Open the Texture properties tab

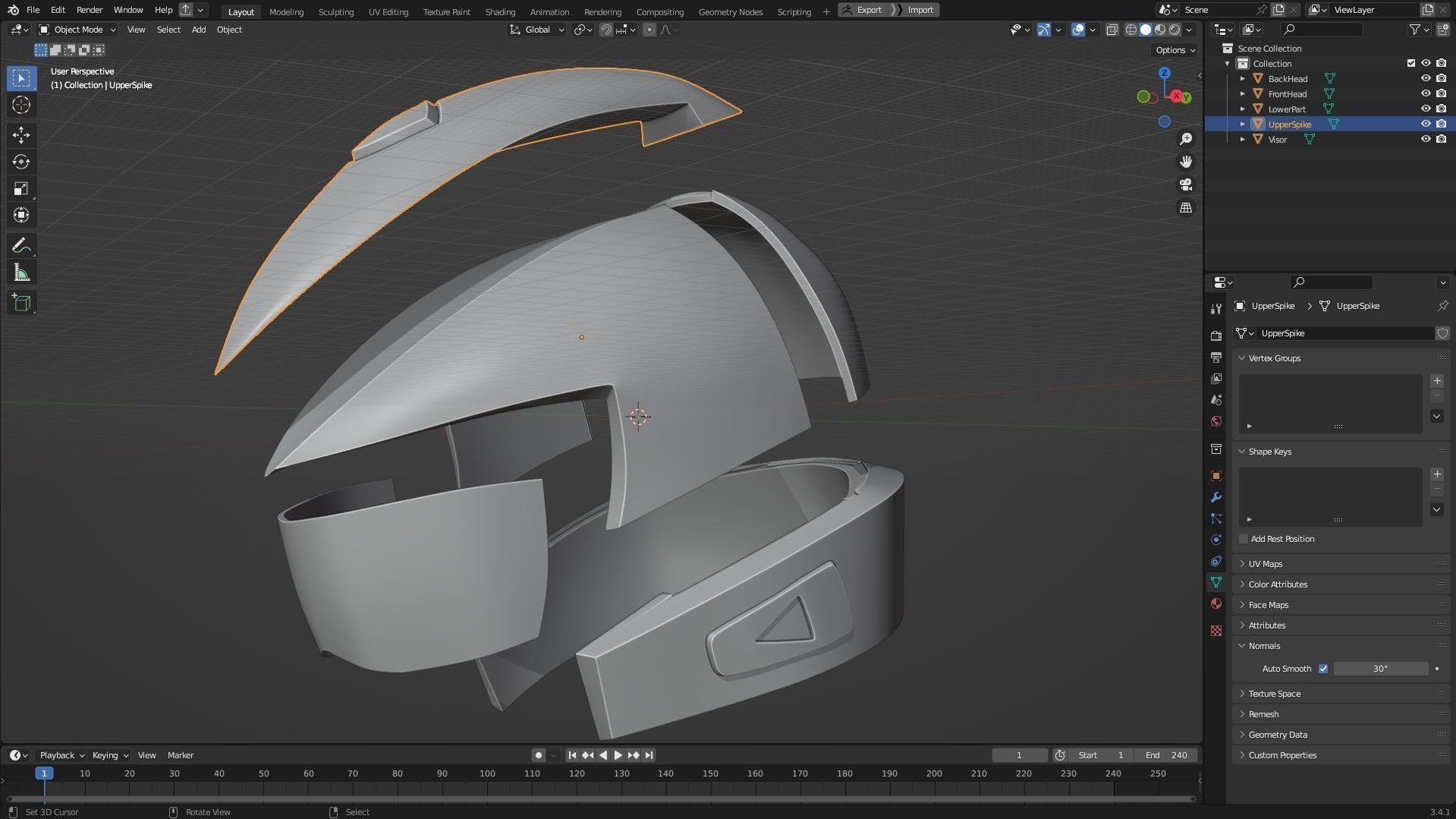[1216, 631]
